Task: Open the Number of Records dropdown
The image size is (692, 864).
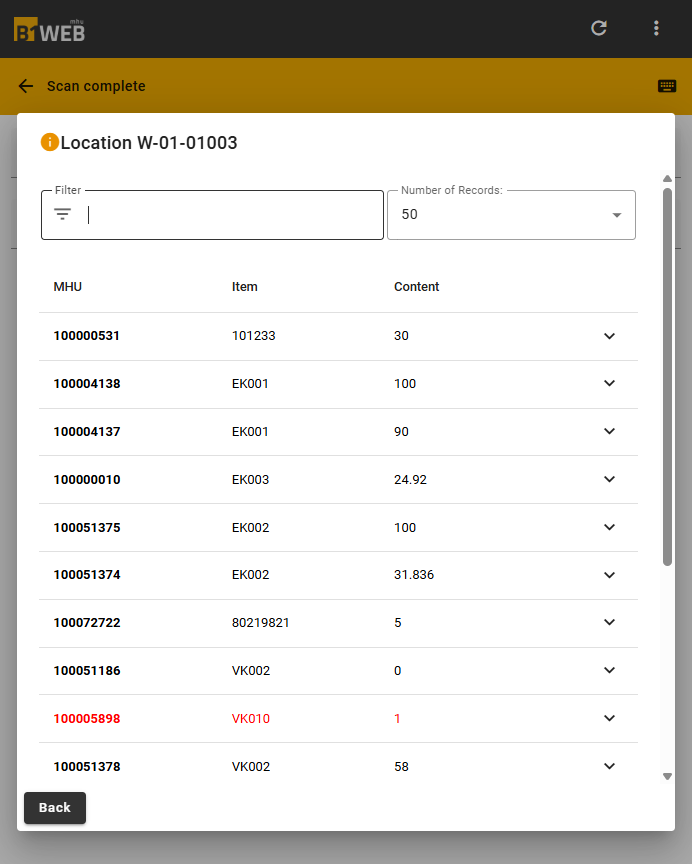Action: coord(511,215)
